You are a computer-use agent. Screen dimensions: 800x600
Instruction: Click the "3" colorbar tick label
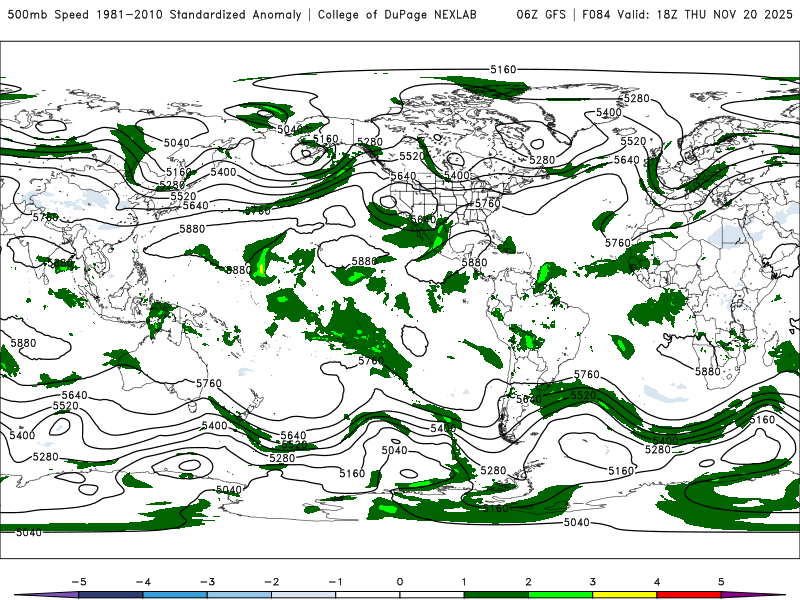pyautogui.click(x=593, y=582)
